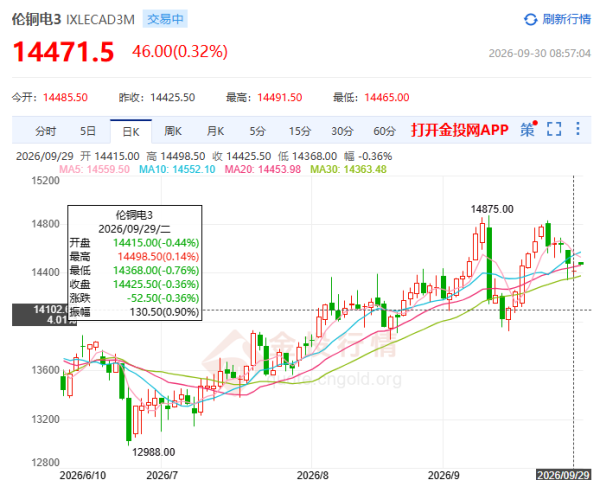Click the 13600 price axis label
Screen dimensions: 600x480
coord(46,370)
